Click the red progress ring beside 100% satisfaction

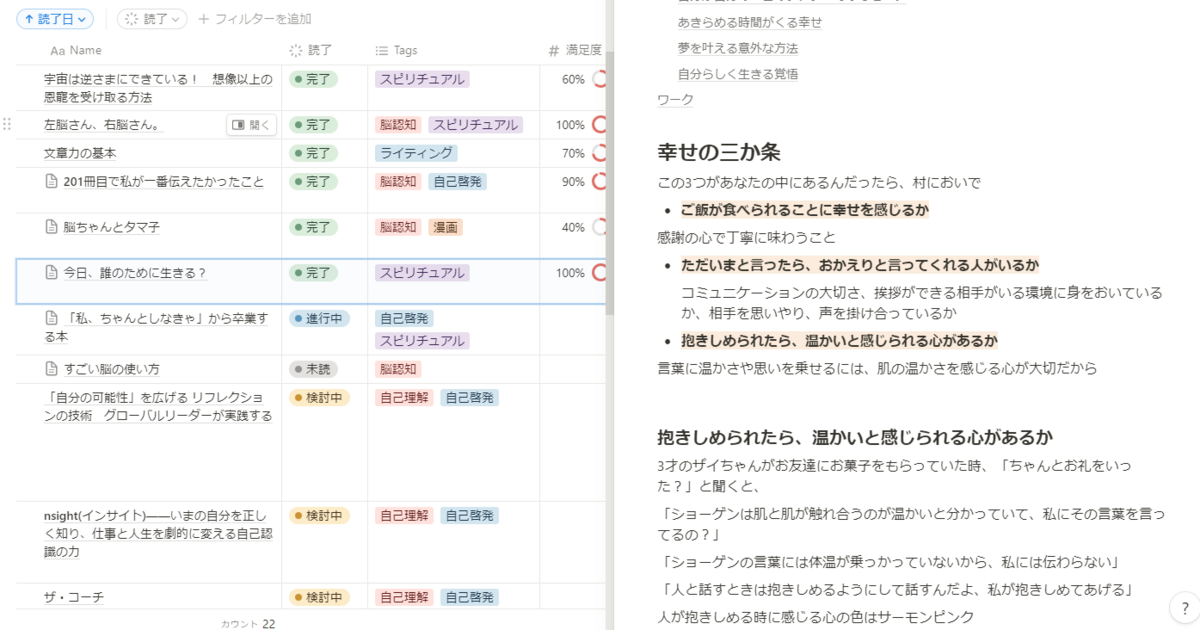[x=600, y=272]
